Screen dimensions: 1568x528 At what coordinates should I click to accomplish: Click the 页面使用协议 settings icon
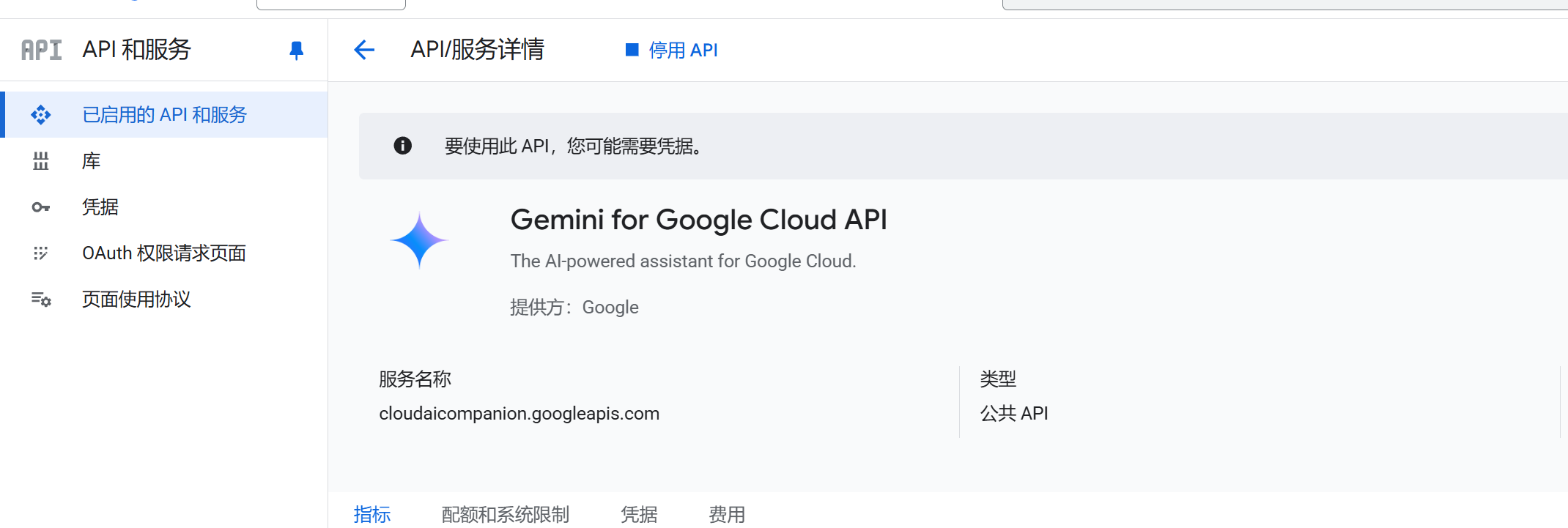coord(41,300)
